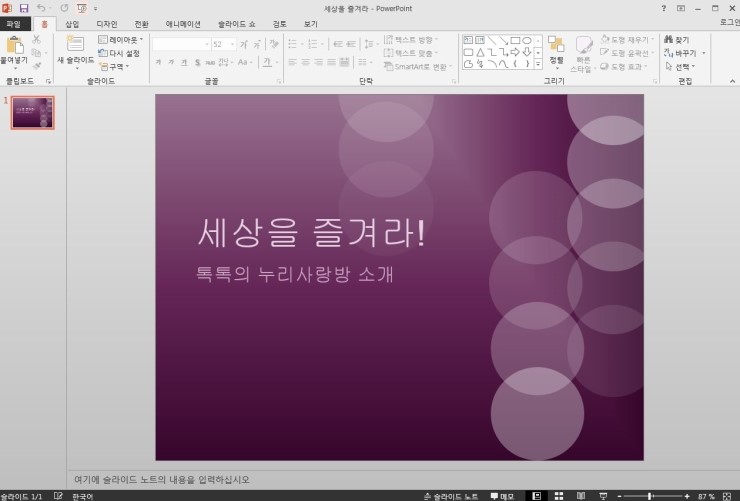Switch to Slide Sorter view in status bar

[558, 496]
